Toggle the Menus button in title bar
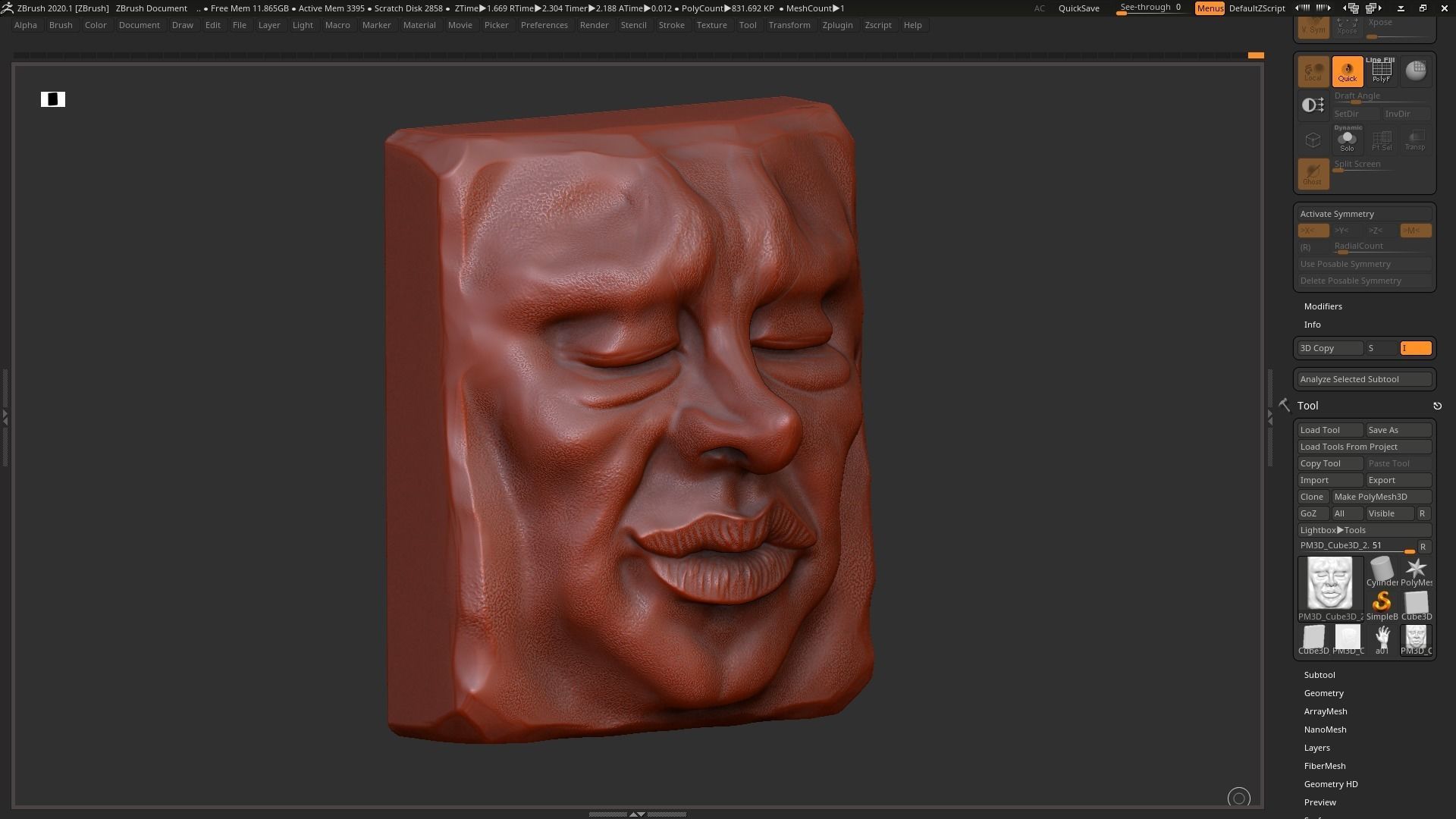 [x=1210, y=8]
